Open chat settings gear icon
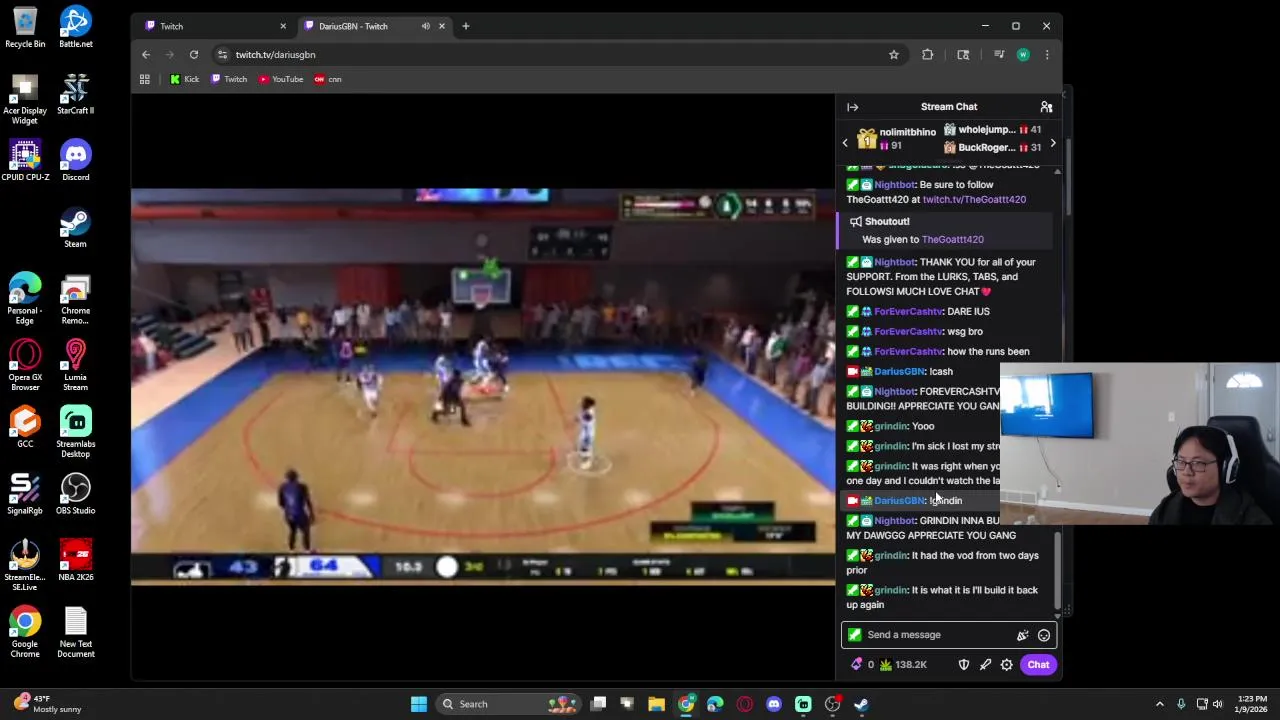Viewport: 1280px width, 720px height. (1007, 665)
